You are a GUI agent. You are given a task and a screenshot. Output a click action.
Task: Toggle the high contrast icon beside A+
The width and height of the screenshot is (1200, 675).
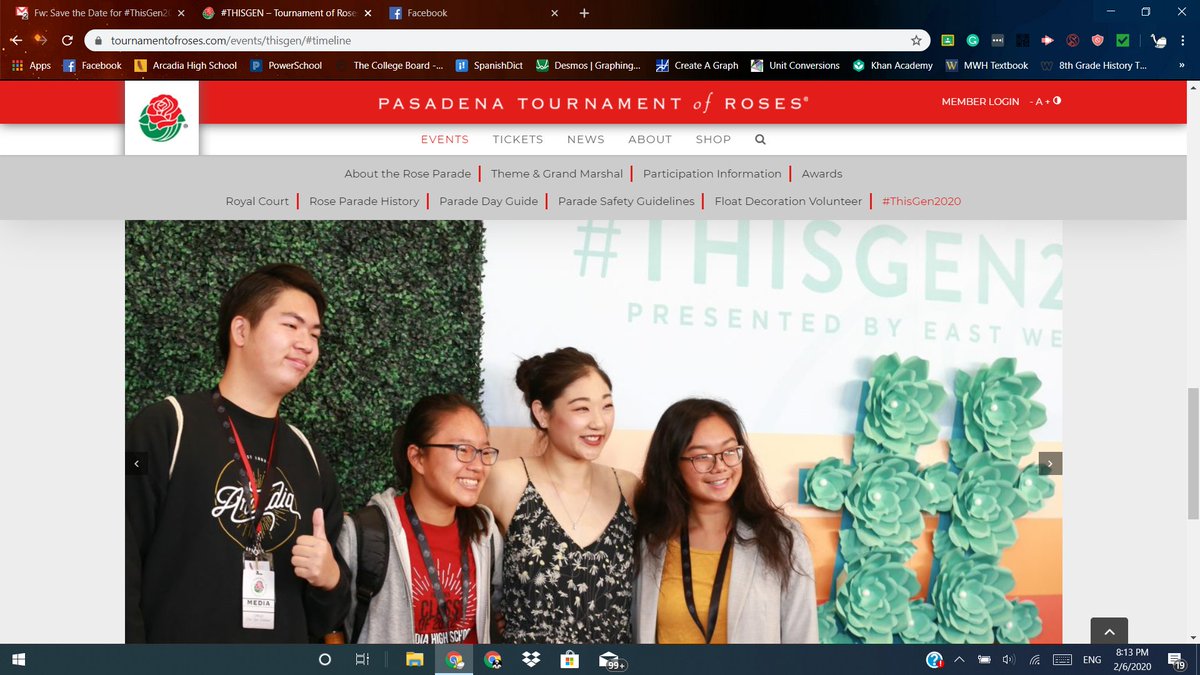tap(1057, 101)
